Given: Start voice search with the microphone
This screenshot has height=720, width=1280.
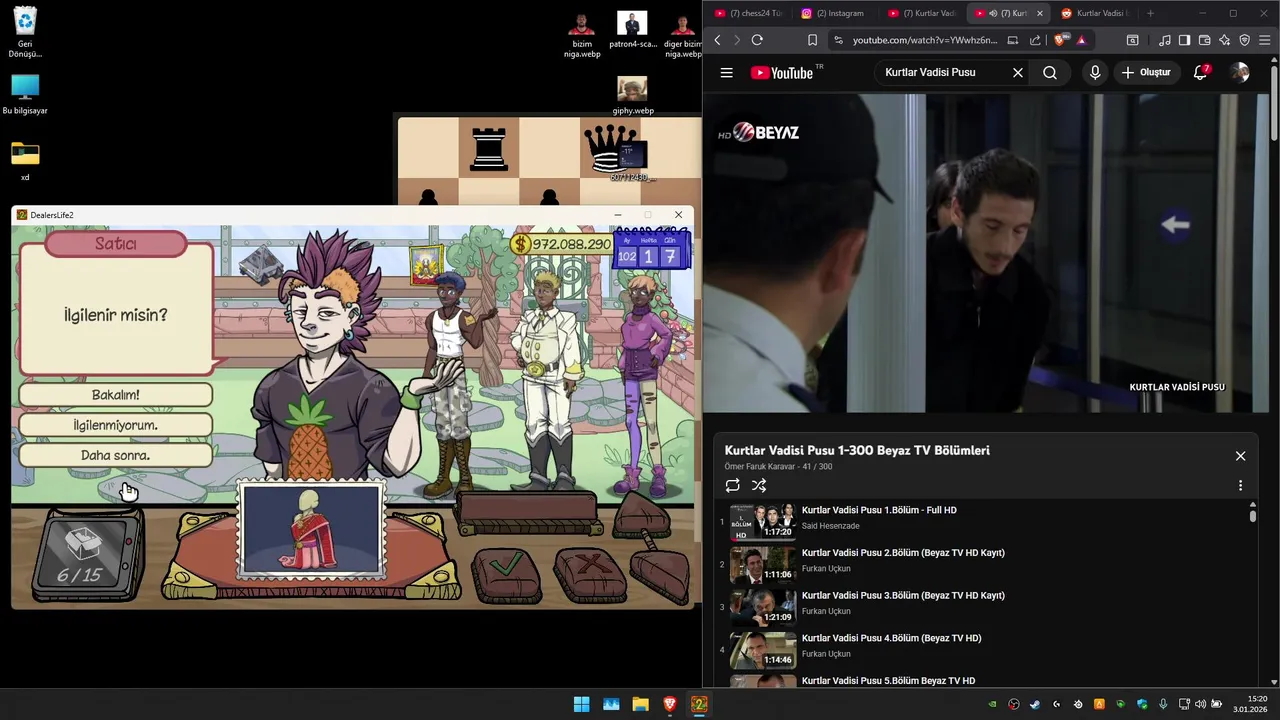Looking at the screenshot, I should pos(1095,73).
